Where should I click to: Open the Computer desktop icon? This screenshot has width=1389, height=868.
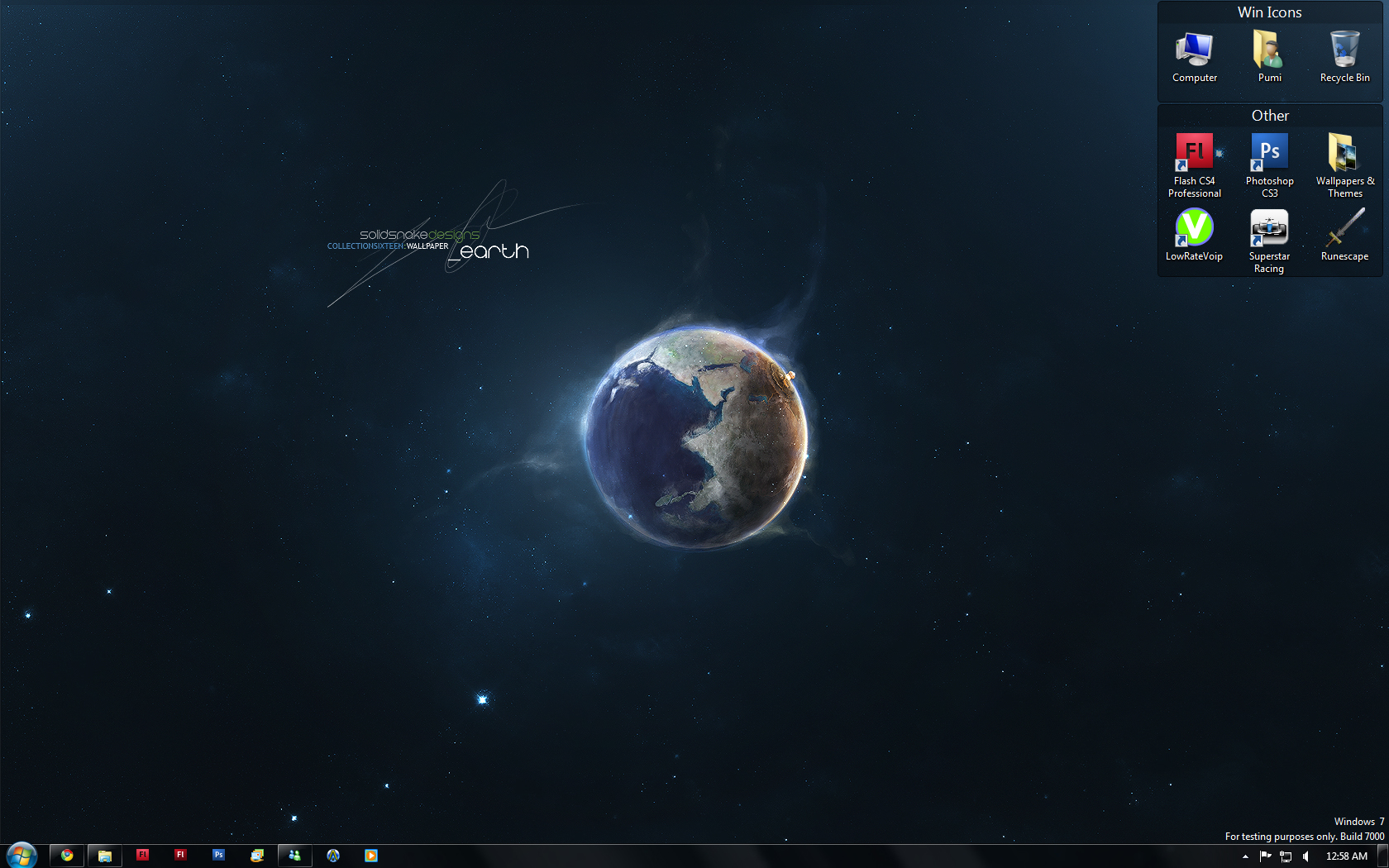click(x=1194, y=56)
